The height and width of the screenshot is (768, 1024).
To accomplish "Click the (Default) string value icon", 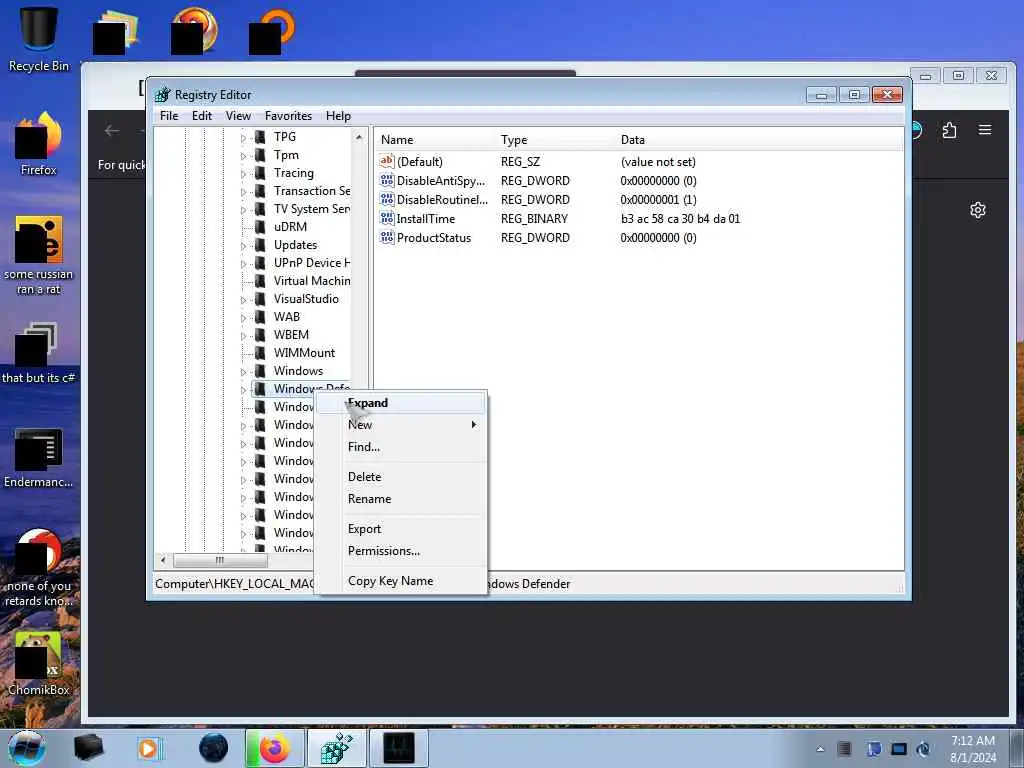I will click(x=387, y=161).
